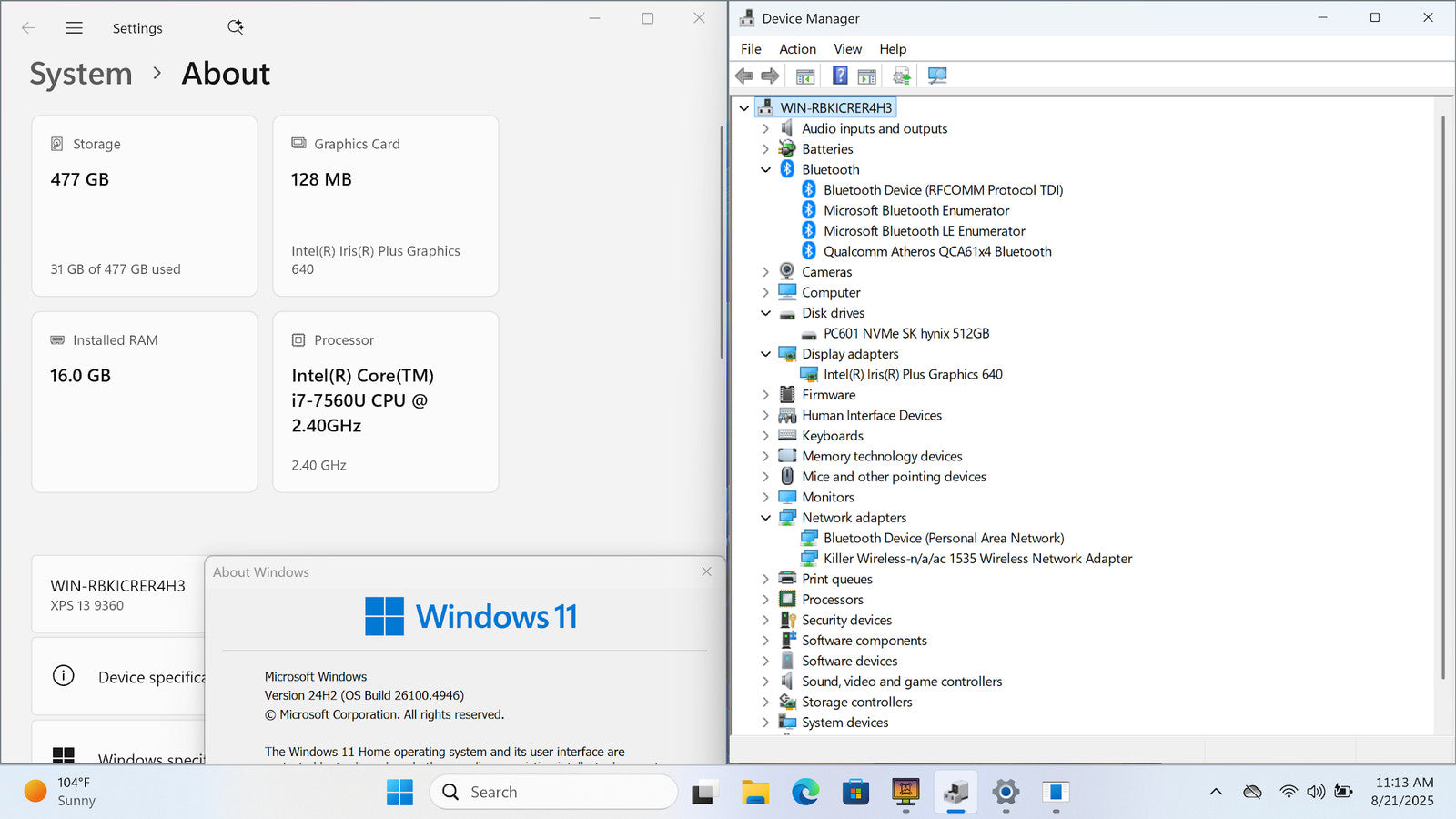
Task: Click Scan for hardware changes toolbar icon
Action: click(x=937, y=76)
